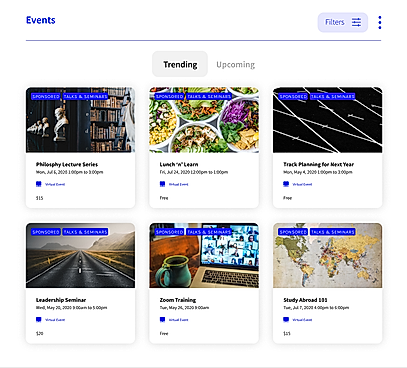Switch to the Trending tab

coord(180,64)
